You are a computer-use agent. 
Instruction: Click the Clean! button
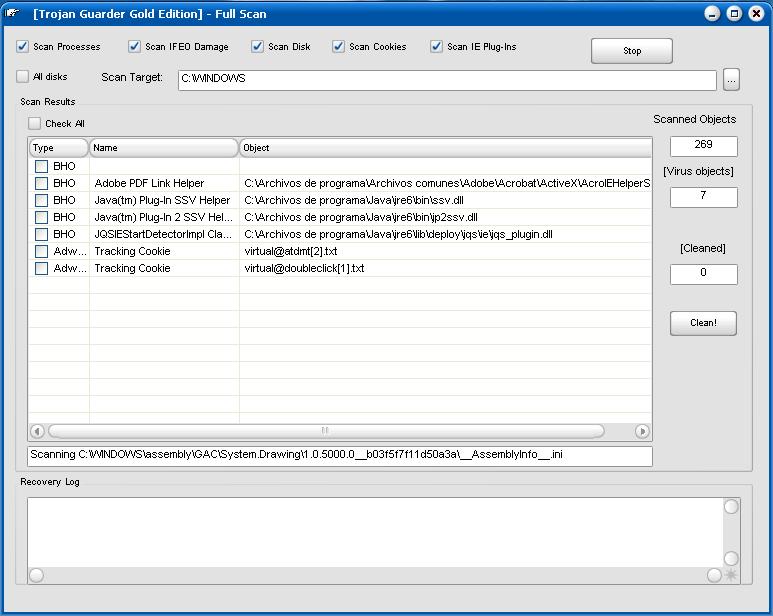pyautogui.click(x=703, y=323)
